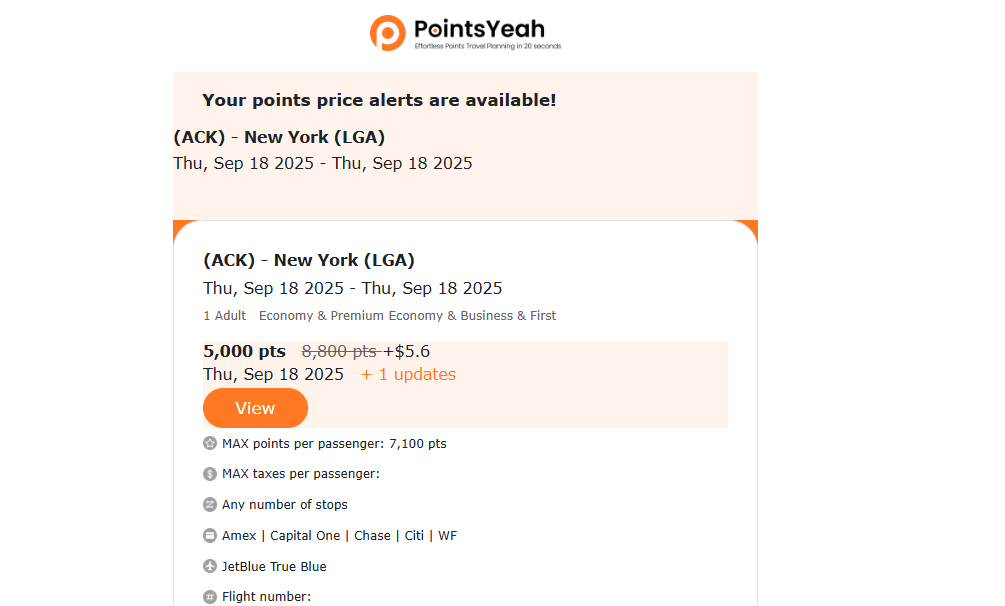Click the stops icon beside Any number of stops

tap(210, 505)
